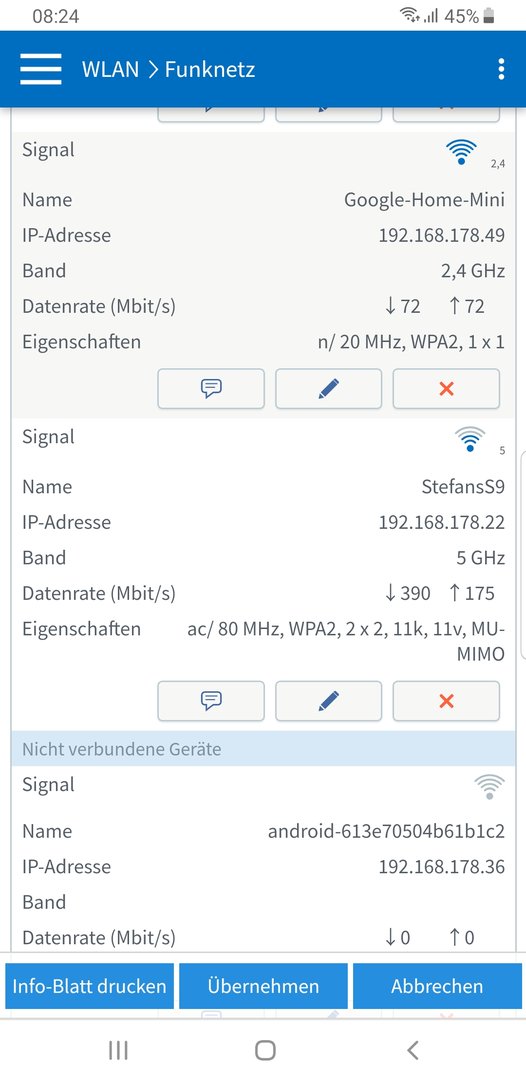Open the hamburger navigation menu
Screen dimensions: 526x1080
click(41, 69)
